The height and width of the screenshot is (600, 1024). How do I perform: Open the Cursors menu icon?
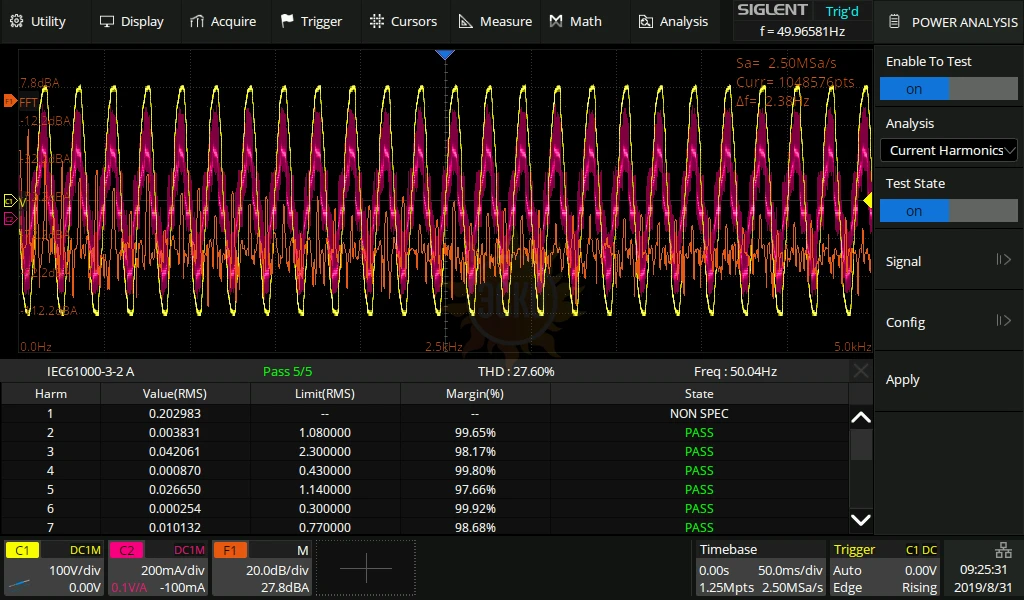(x=377, y=21)
